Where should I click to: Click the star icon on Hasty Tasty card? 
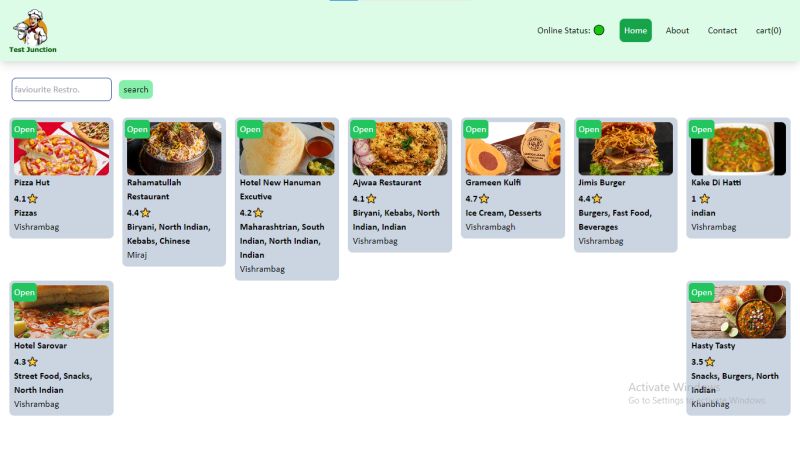point(710,362)
